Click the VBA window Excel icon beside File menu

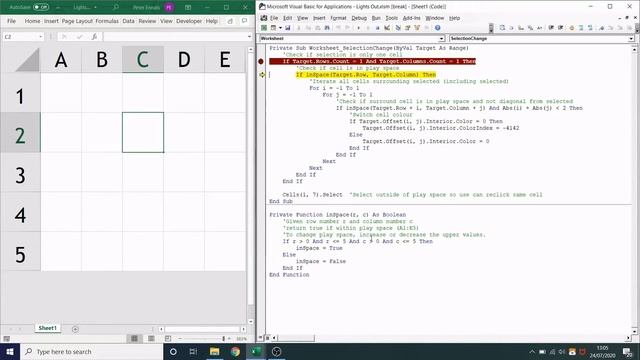tap(264, 18)
